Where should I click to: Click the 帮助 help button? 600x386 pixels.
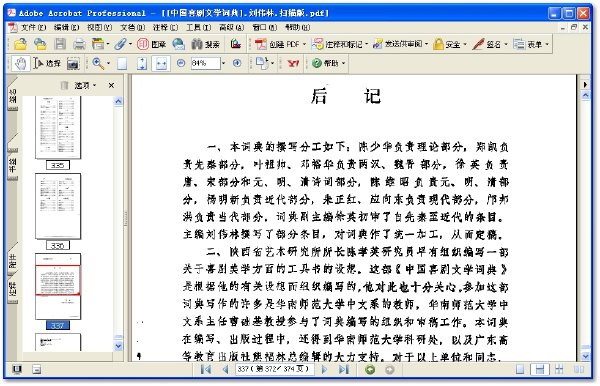(328, 63)
